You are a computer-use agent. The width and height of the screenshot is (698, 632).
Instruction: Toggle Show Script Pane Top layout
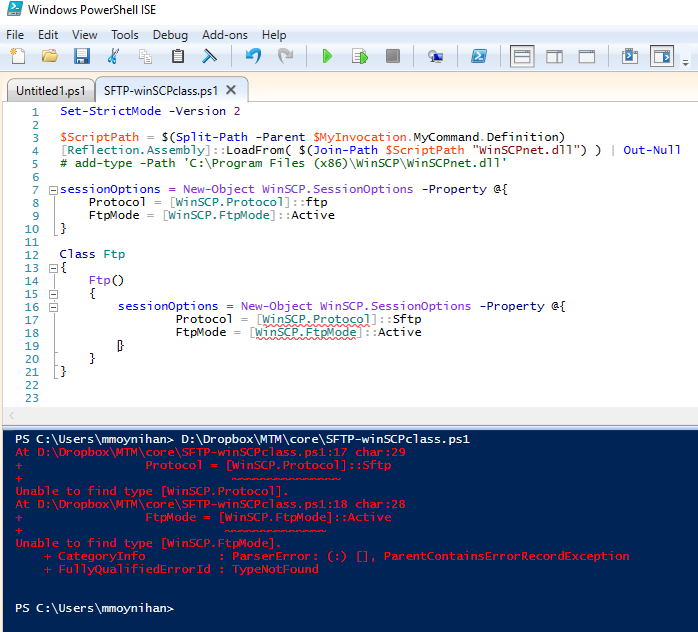click(x=522, y=56)
